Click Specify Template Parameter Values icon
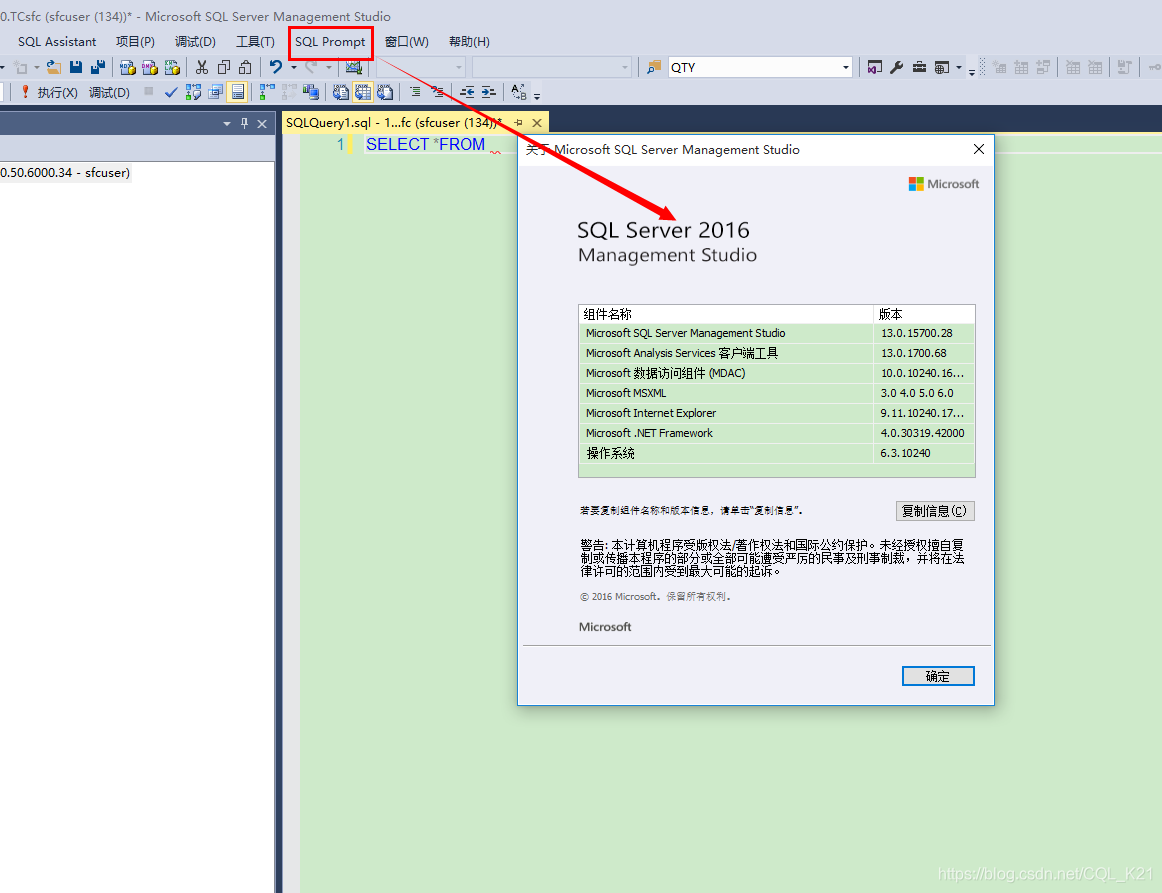Image resolution: width=1162 pixels, height=893 pixels. point(519,92)
